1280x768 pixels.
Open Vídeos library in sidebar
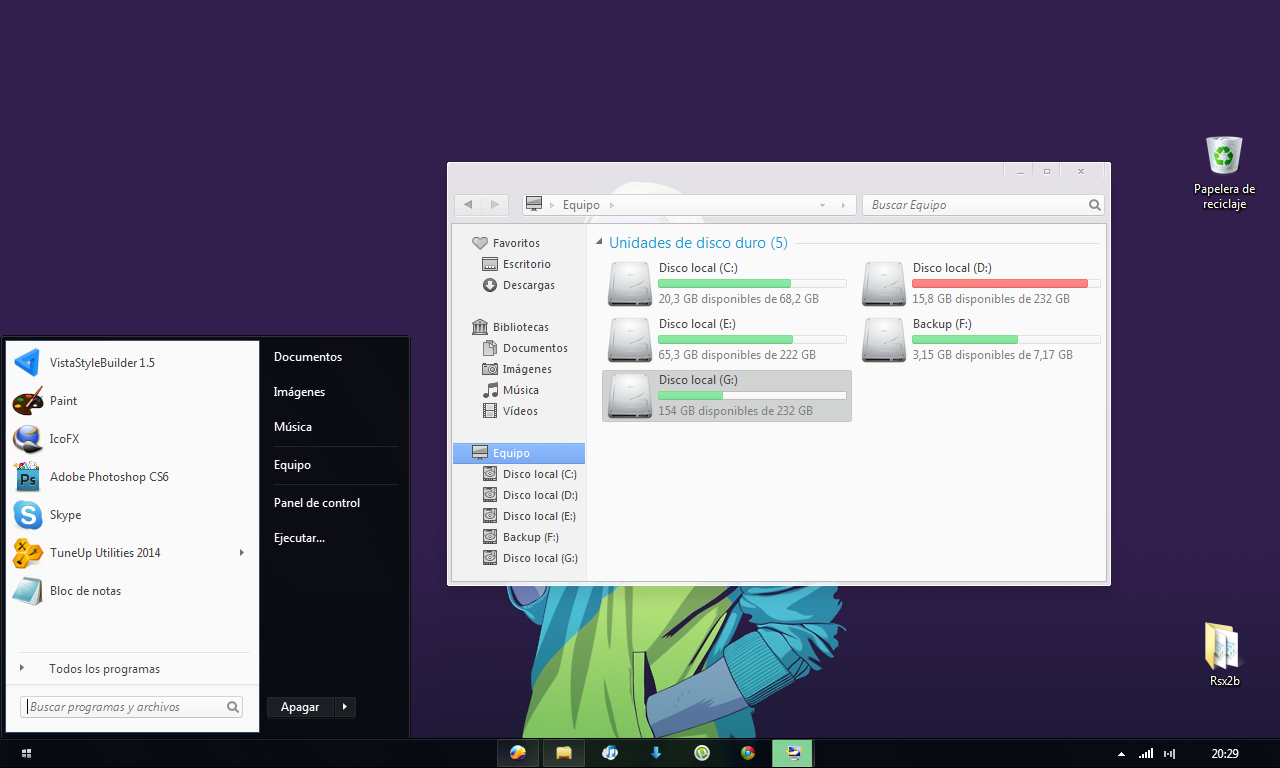point(520,411)
